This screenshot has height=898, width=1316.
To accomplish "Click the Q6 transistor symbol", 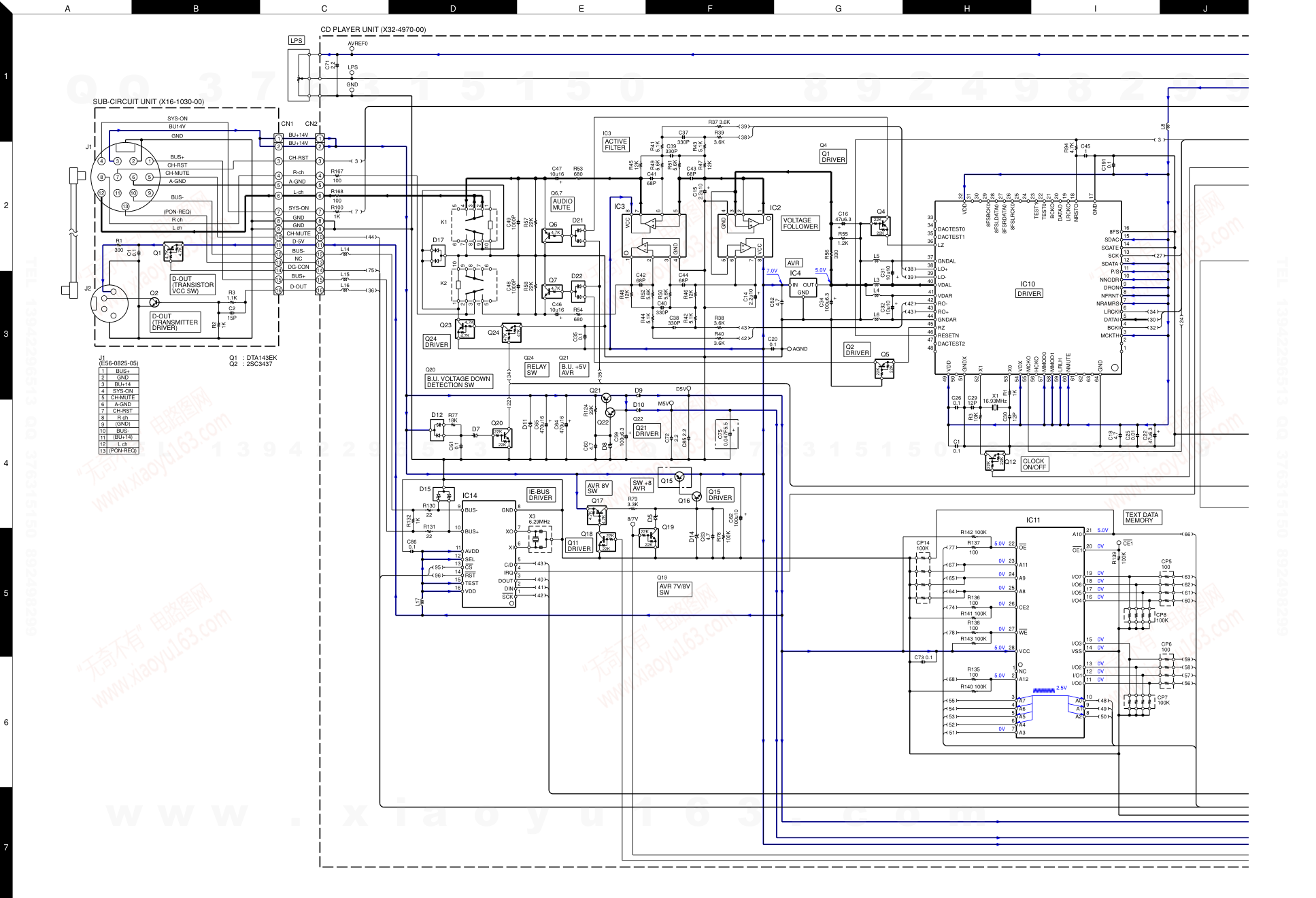I will [552, 235].
